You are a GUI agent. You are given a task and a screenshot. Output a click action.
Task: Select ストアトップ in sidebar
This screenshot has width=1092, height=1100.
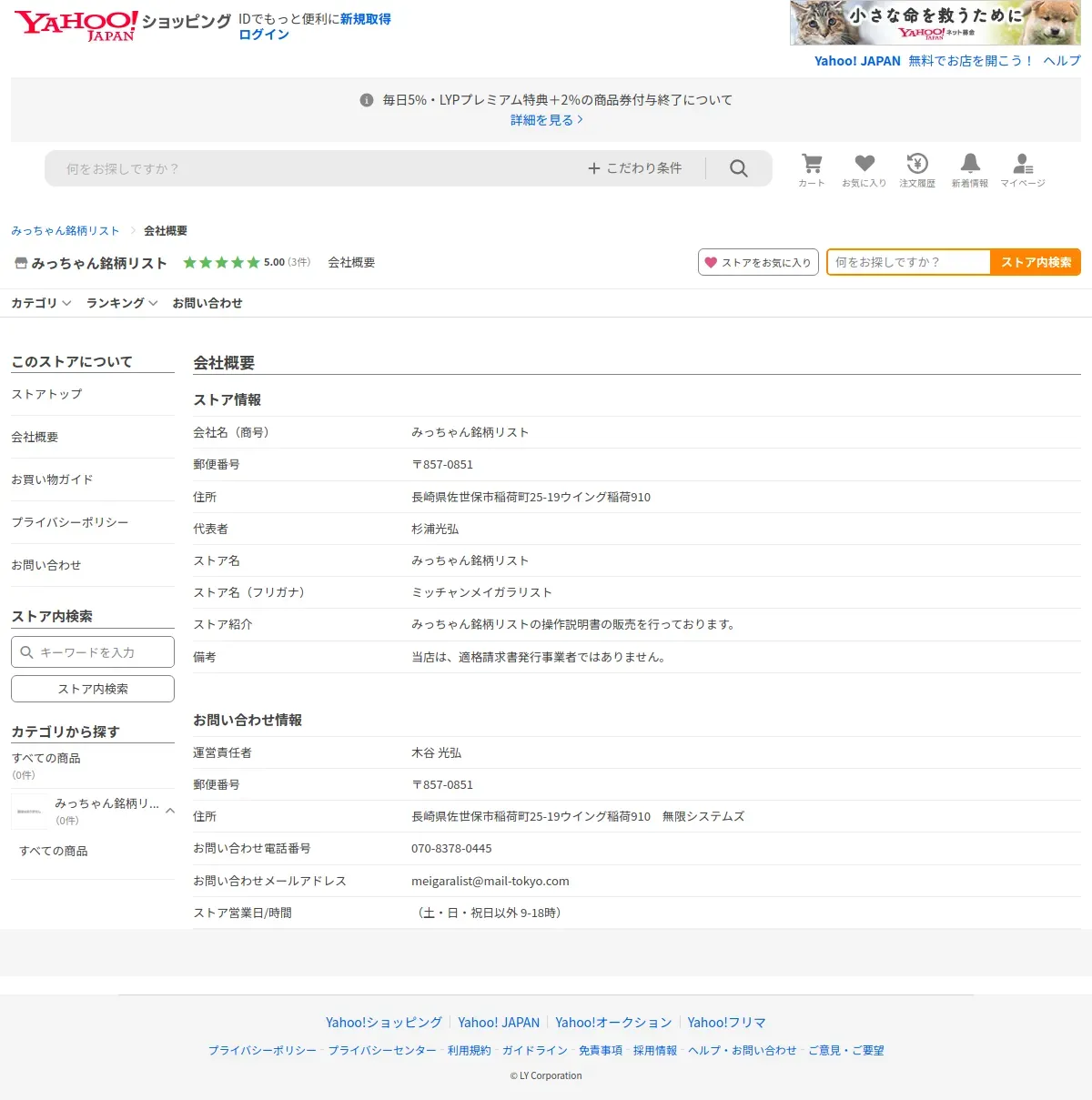[x=46, y=394]
